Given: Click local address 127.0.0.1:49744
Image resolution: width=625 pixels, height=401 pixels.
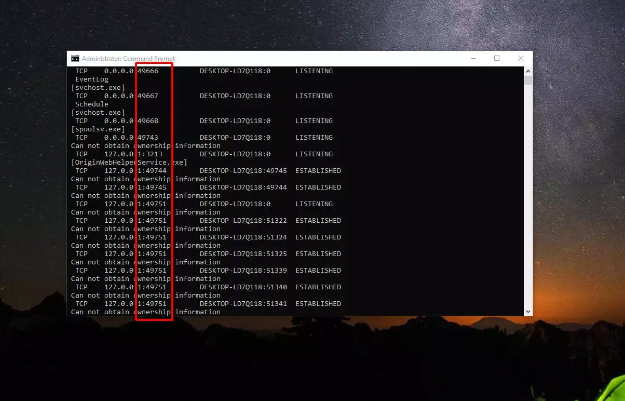Looking at the screenshot, I should 136,171.
